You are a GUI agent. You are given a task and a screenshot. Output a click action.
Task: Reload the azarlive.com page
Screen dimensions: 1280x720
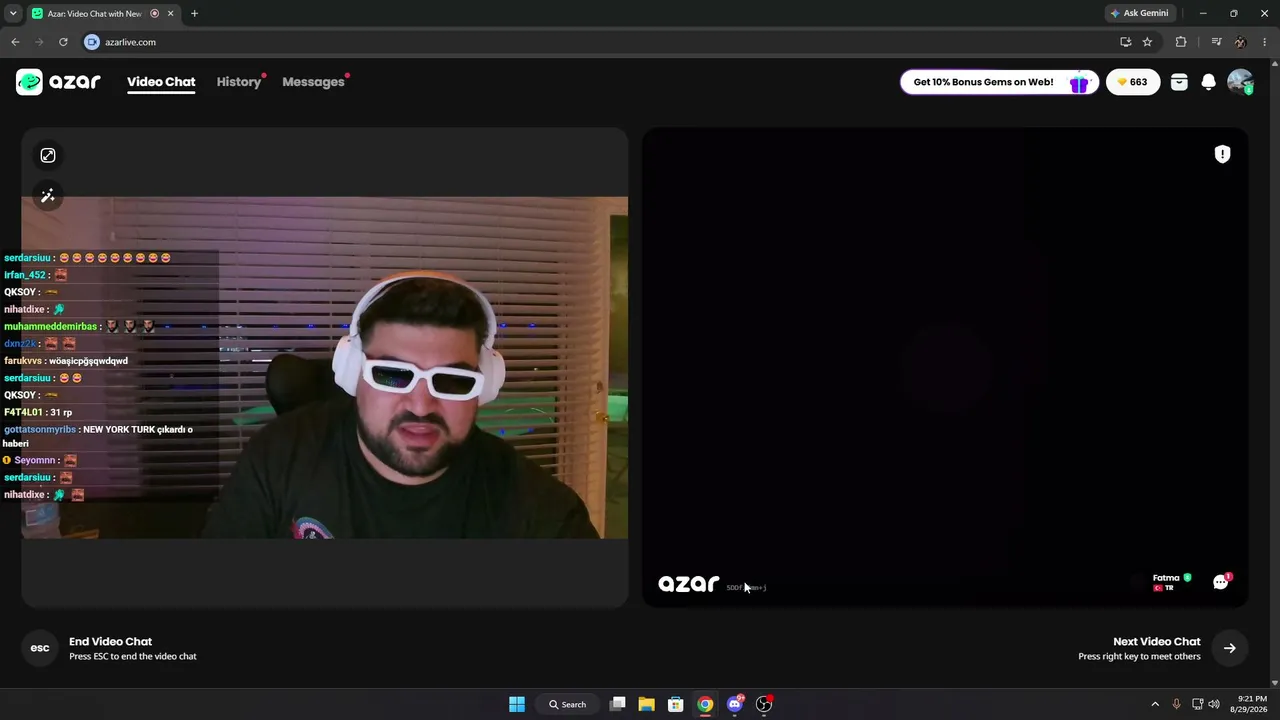pos(63,42)
